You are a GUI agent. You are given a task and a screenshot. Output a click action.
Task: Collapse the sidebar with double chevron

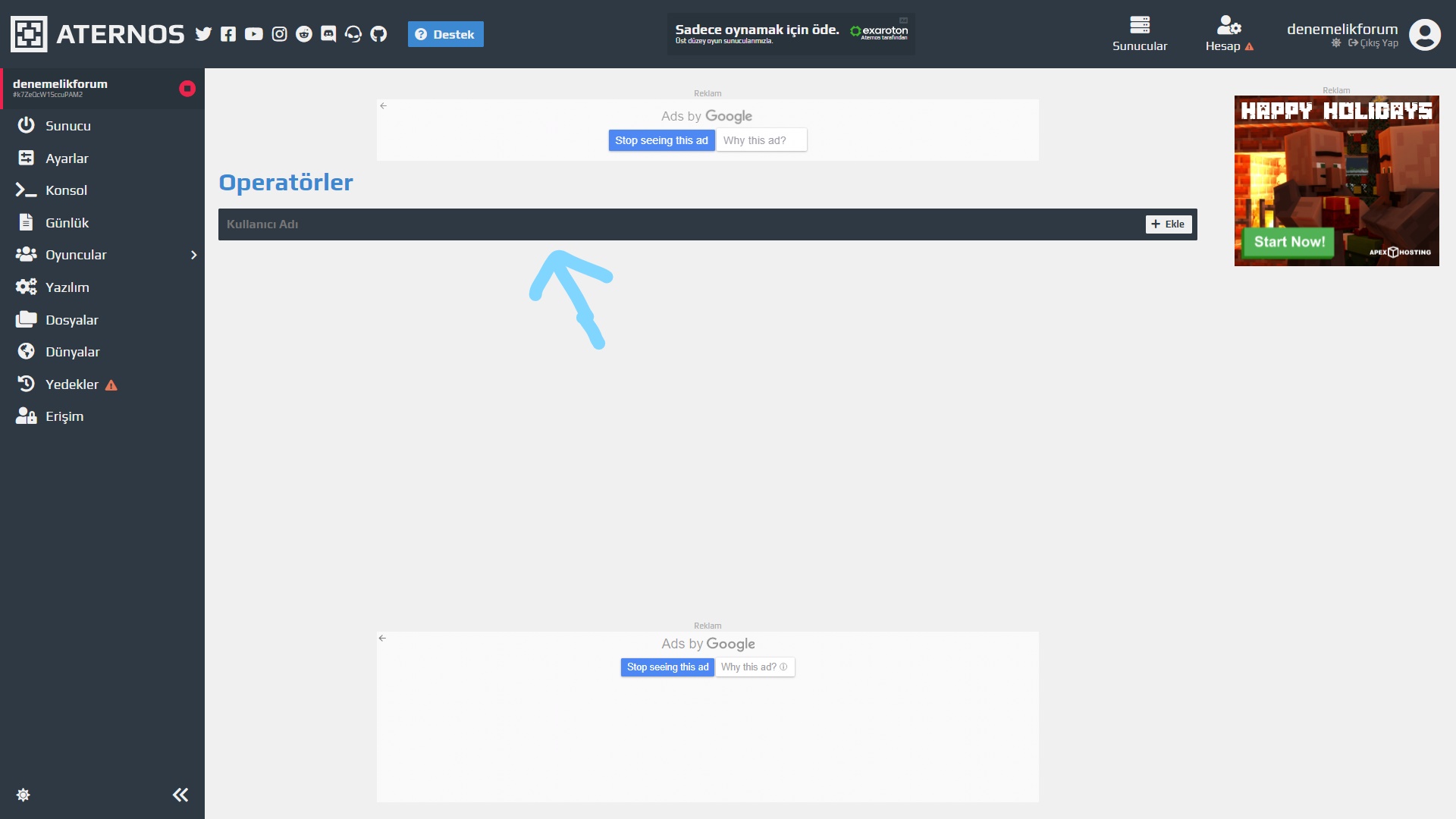pyautogui.click(x=180, y=795)
